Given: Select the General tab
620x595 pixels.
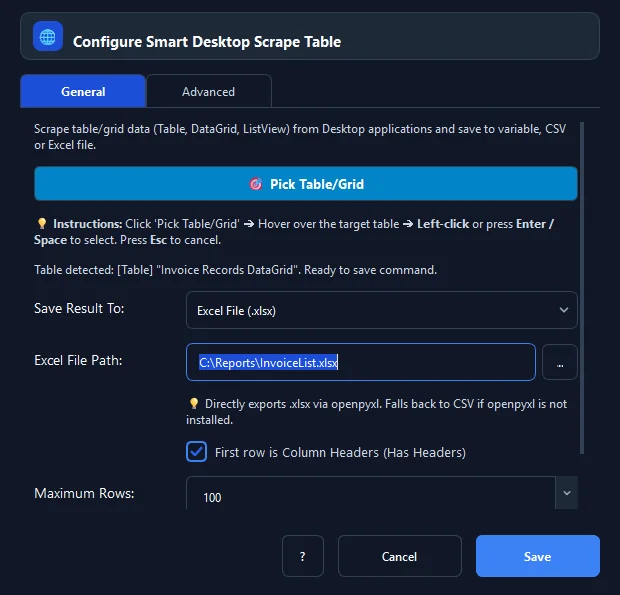Looking at the screenshot, I should 83,91.
